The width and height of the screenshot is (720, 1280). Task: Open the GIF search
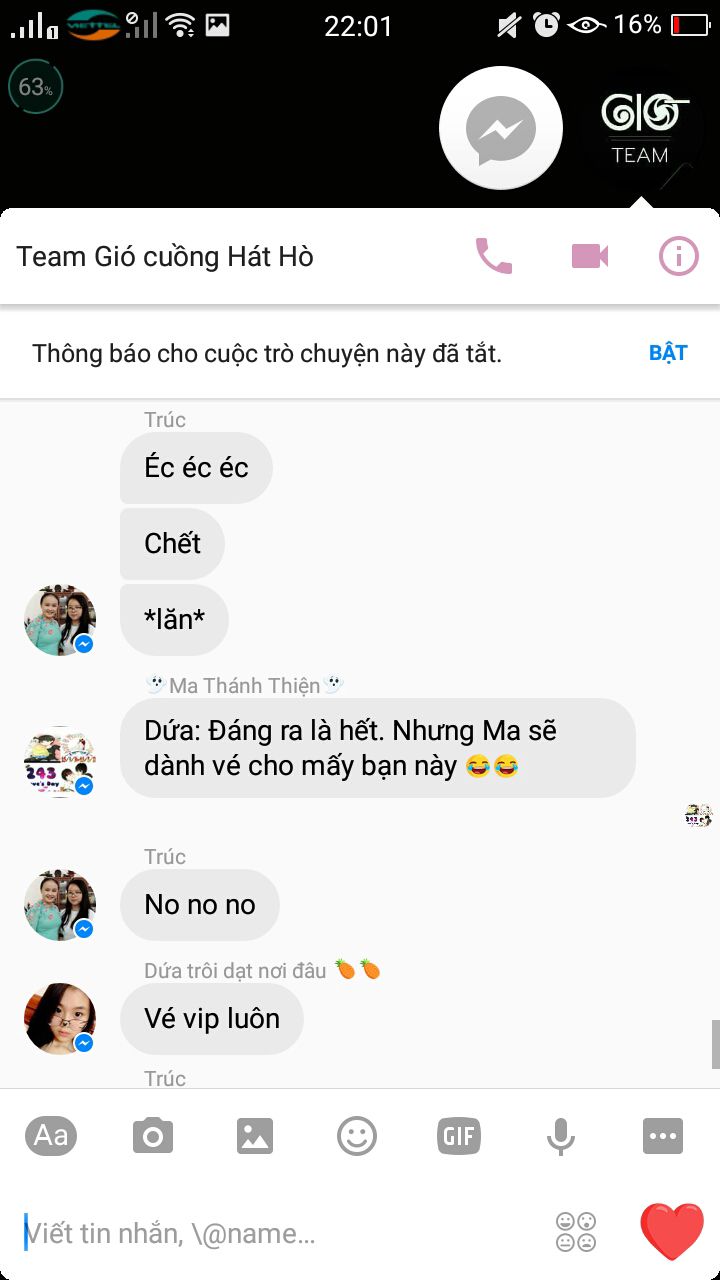459,1136
